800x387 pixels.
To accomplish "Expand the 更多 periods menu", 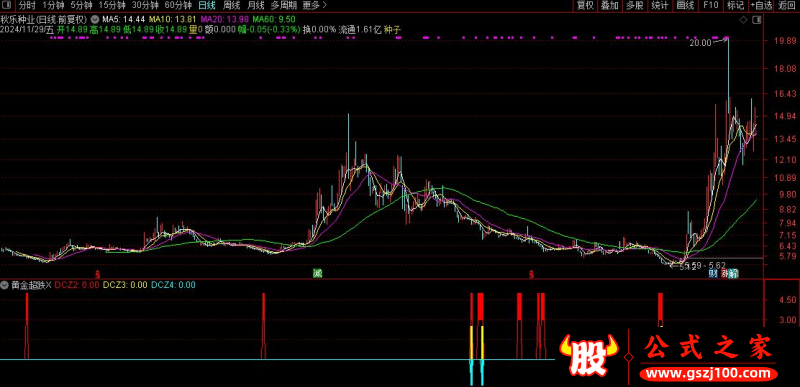I will pyautogui.click(x=314, y=6).
